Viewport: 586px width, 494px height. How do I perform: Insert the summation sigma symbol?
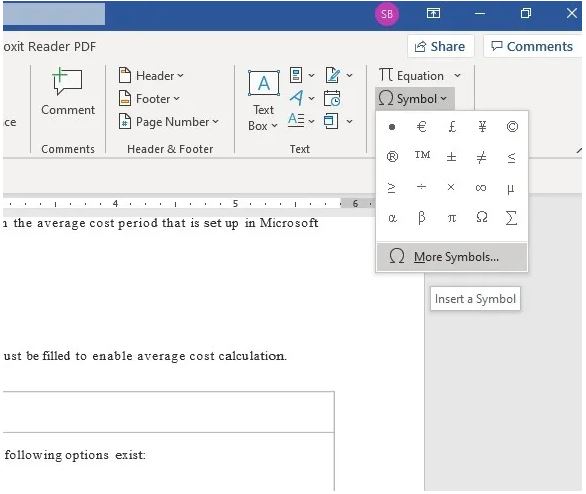pos(511,217)
